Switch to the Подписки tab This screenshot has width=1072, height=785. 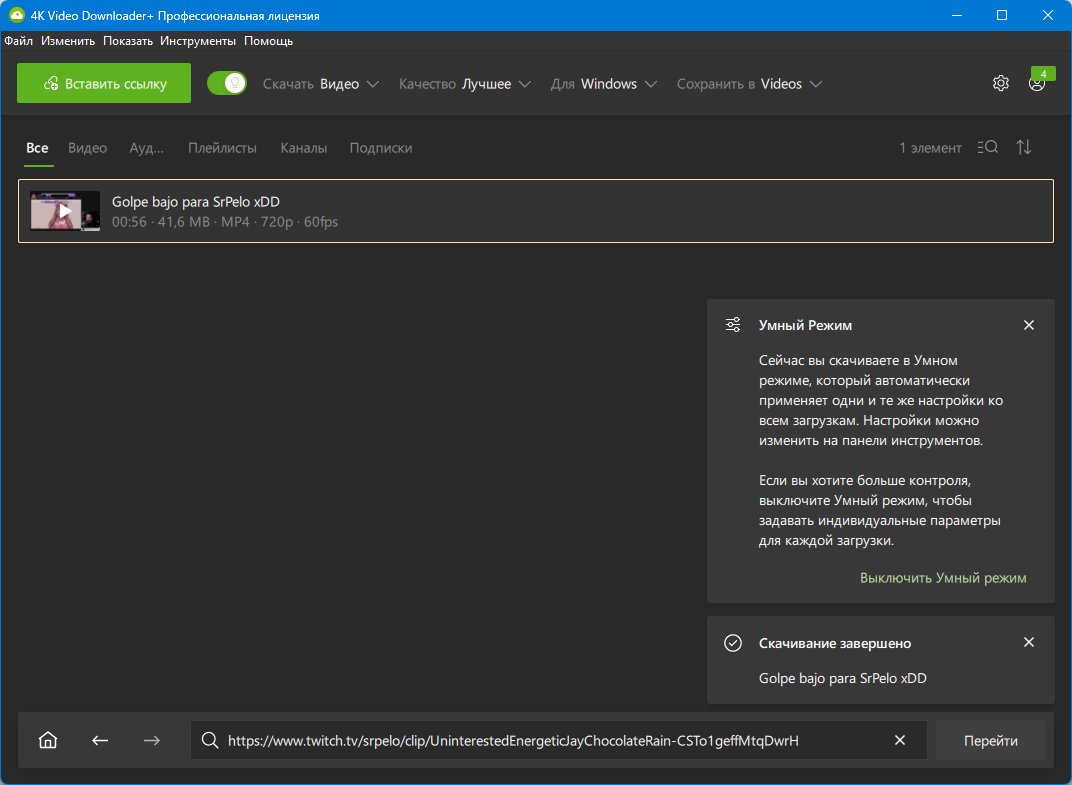pyautogui.click(x=381, y=148)
